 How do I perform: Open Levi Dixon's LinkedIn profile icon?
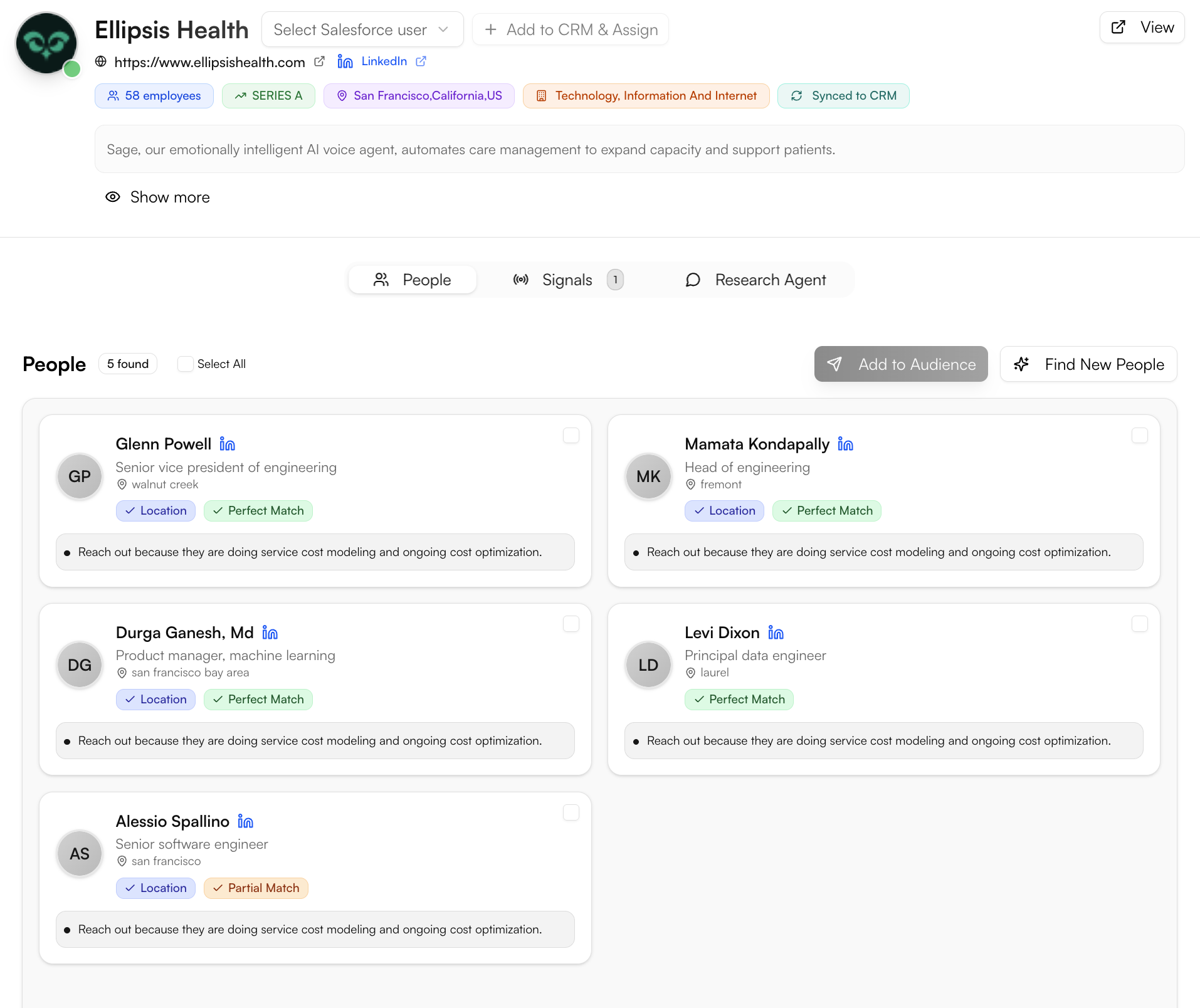776,633
